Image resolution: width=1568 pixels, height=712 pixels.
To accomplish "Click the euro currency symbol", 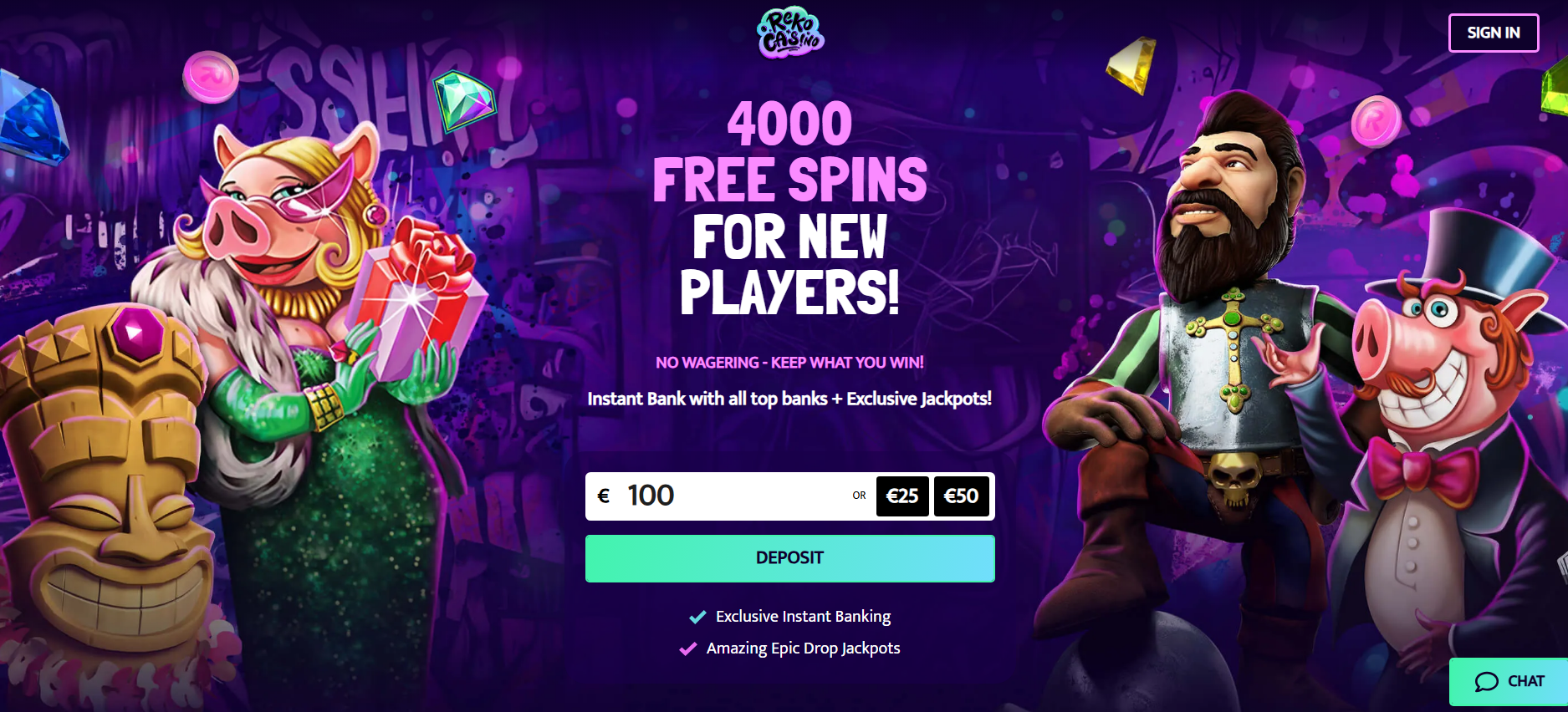I will pyautogui.click(x=604, y=496).
